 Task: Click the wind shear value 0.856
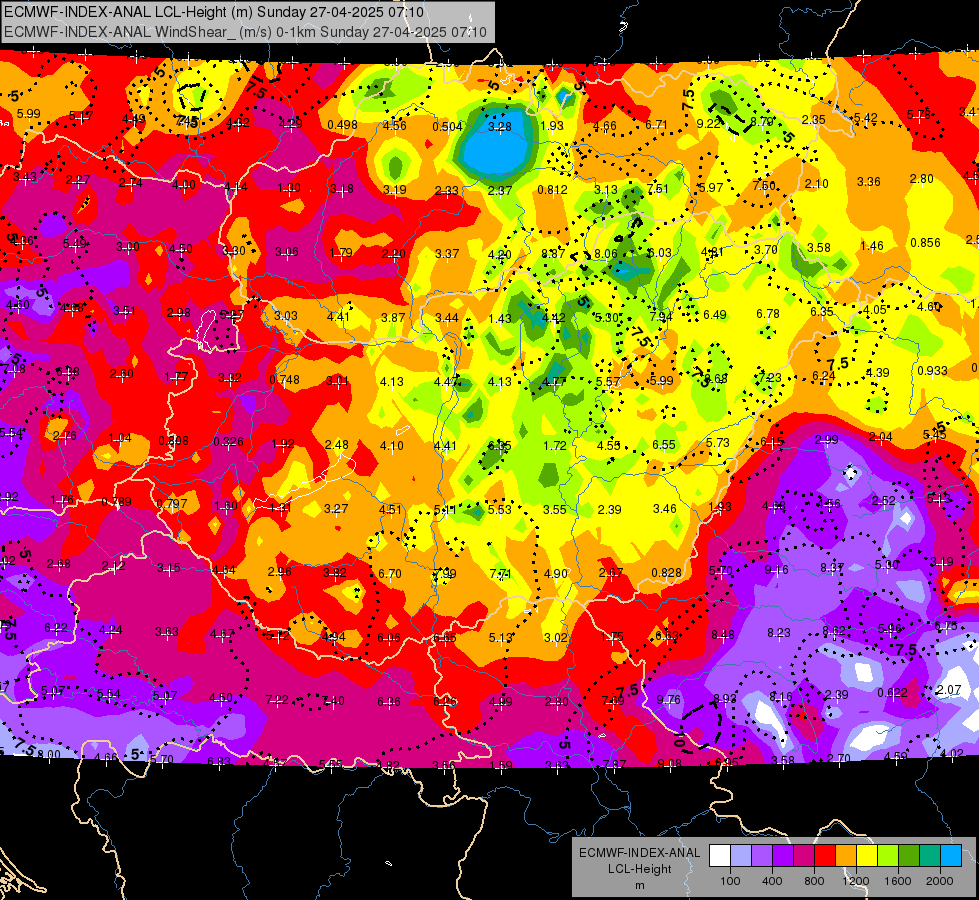click(925, 242)
